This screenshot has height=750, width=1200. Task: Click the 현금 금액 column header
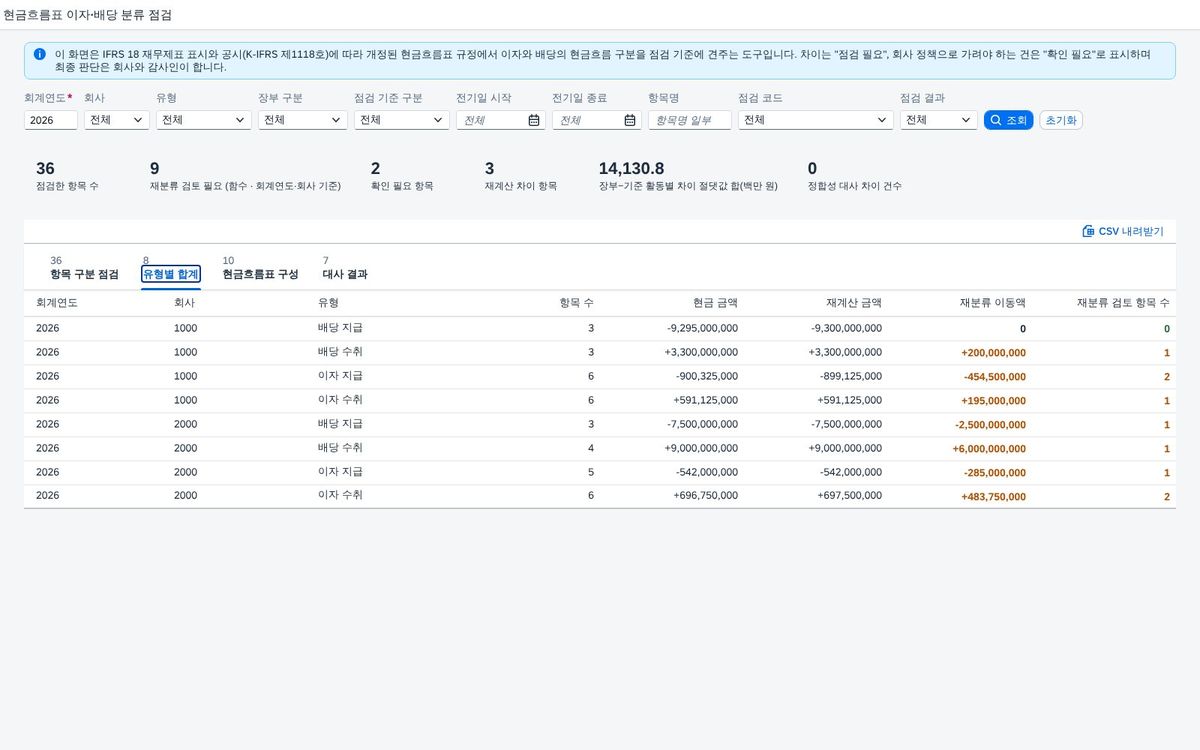[x=715, y=302]
